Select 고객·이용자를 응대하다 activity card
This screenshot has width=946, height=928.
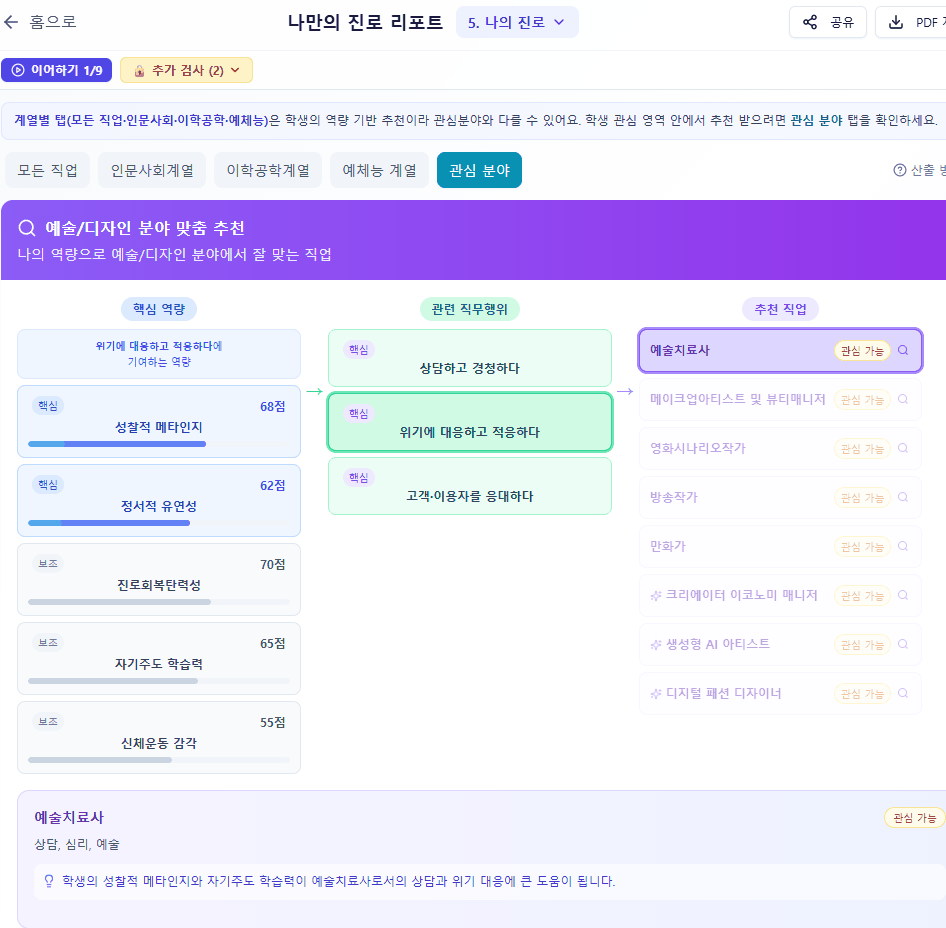470,486
